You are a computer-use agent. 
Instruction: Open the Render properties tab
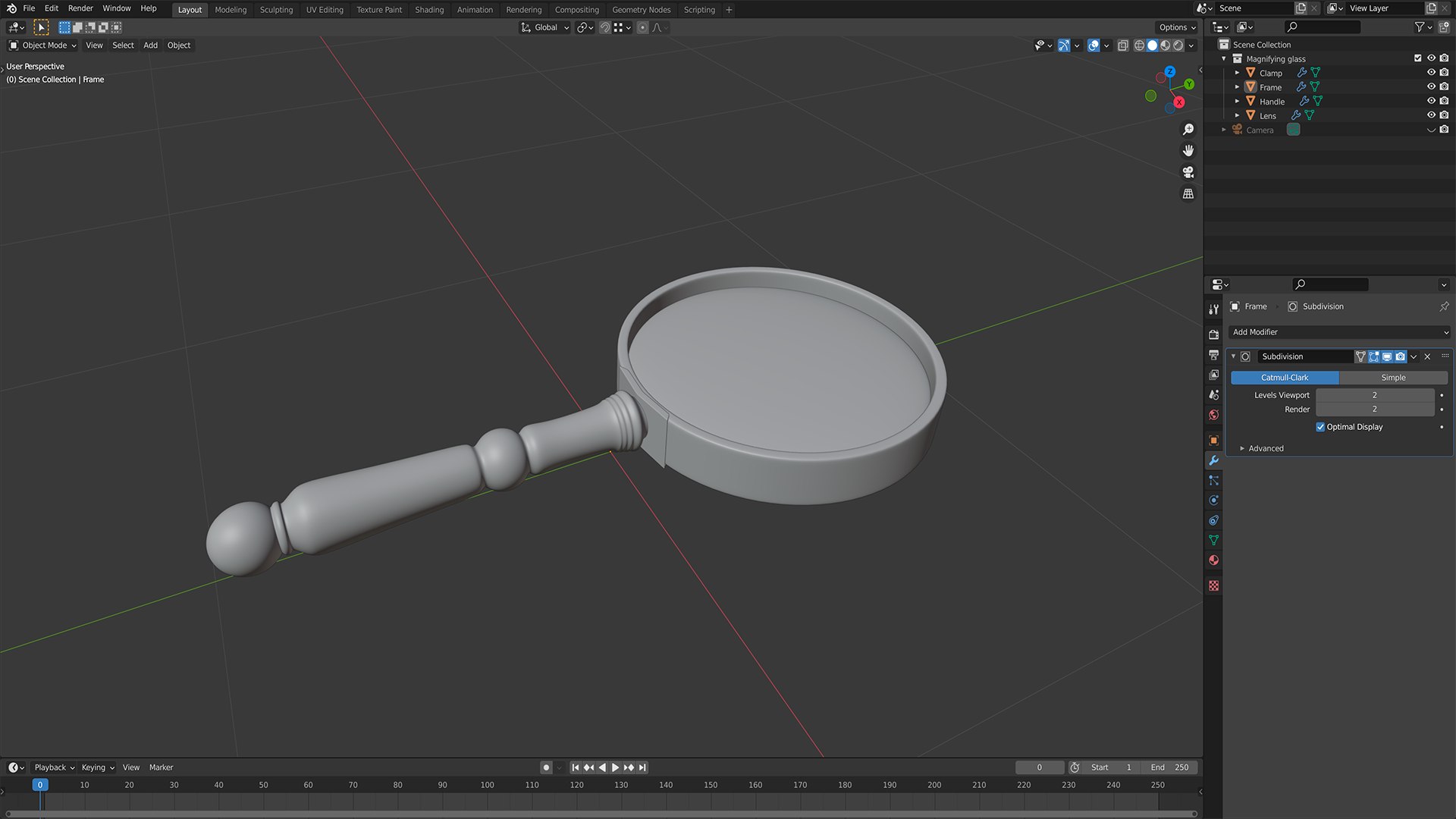tap(1213, 334)
